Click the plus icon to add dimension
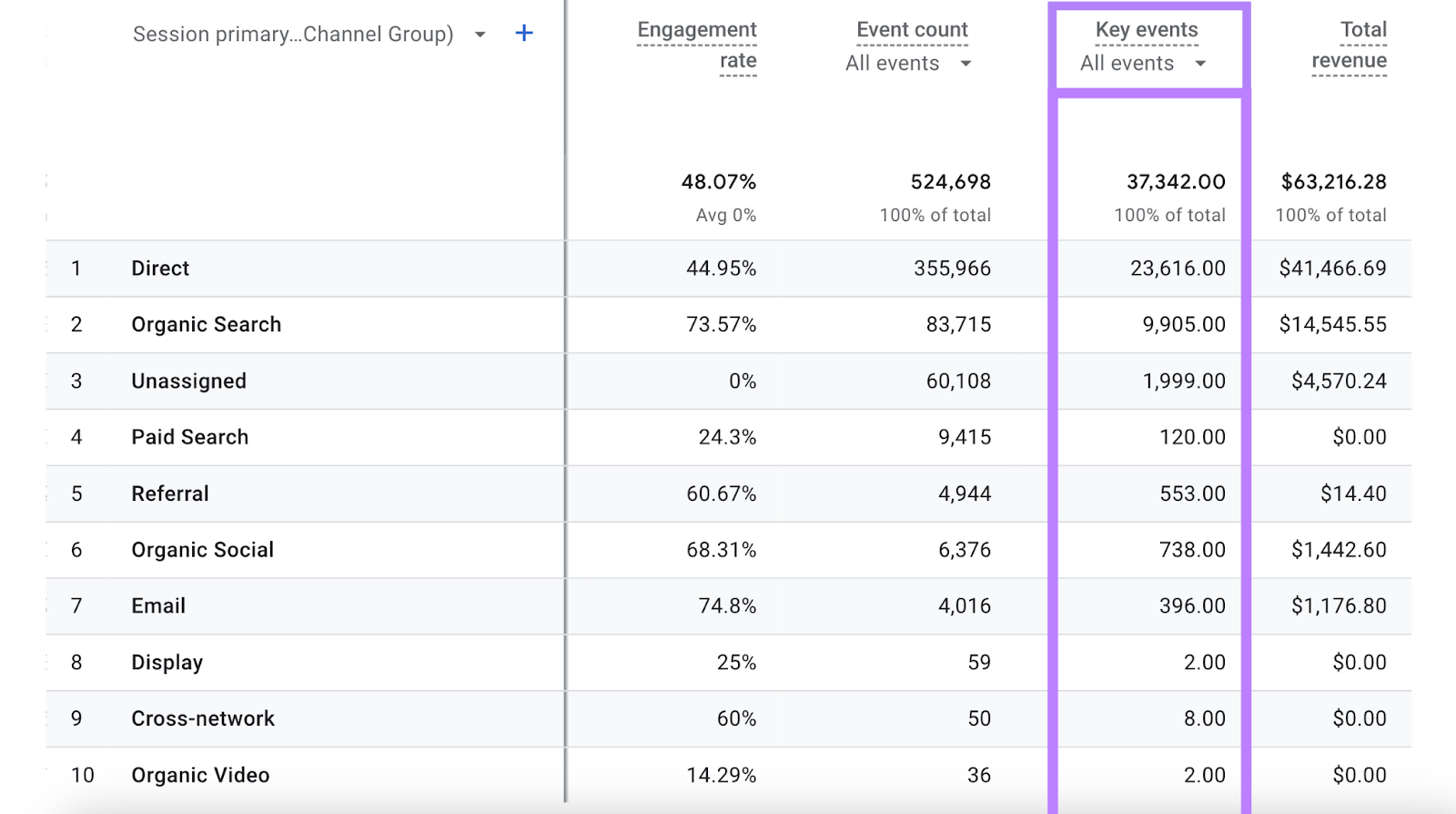 [x=523, y=34]
